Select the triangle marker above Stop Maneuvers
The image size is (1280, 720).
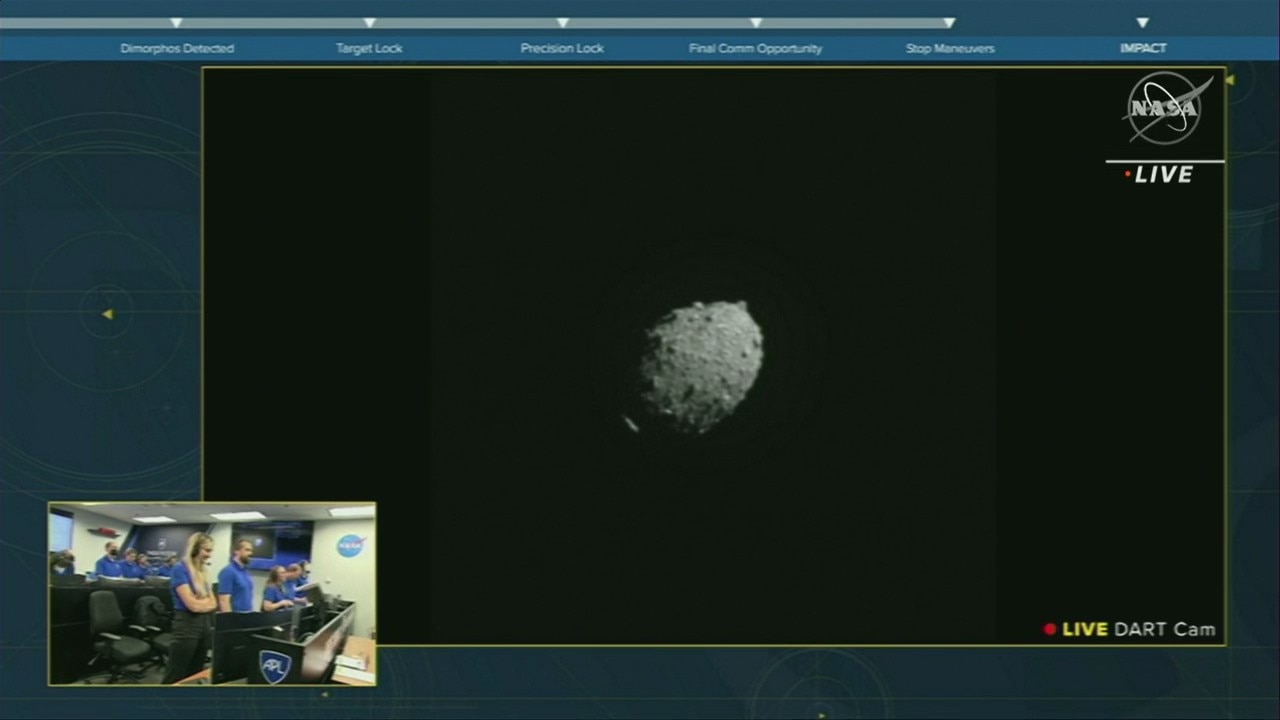tap(949, 22)
